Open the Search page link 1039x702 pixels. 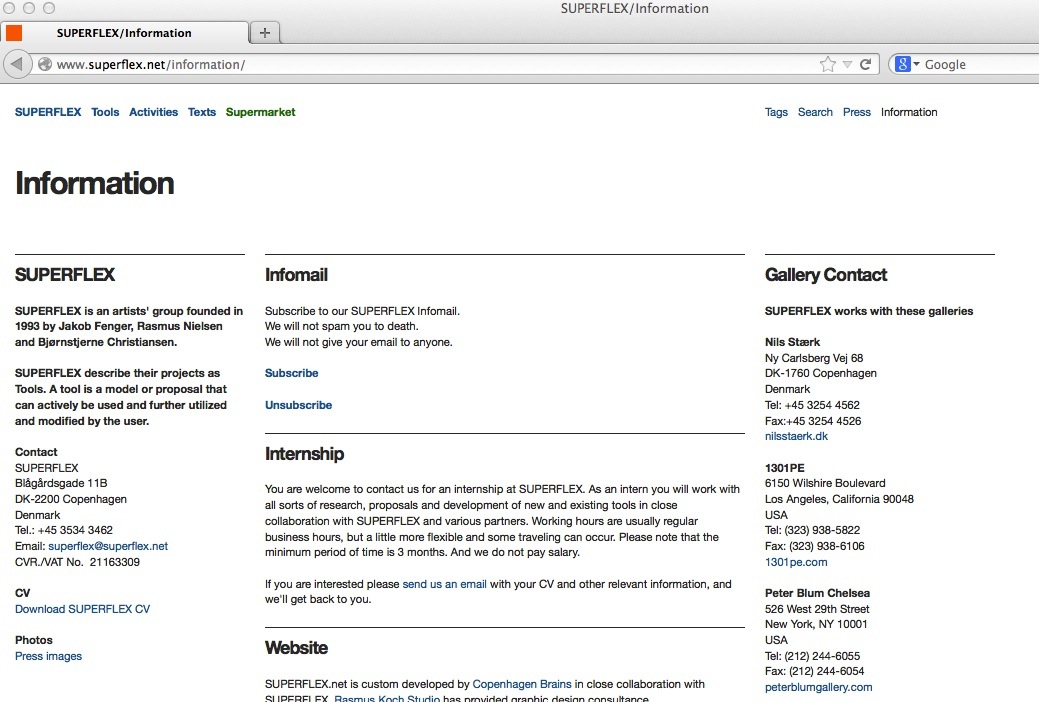coord(815,112)
